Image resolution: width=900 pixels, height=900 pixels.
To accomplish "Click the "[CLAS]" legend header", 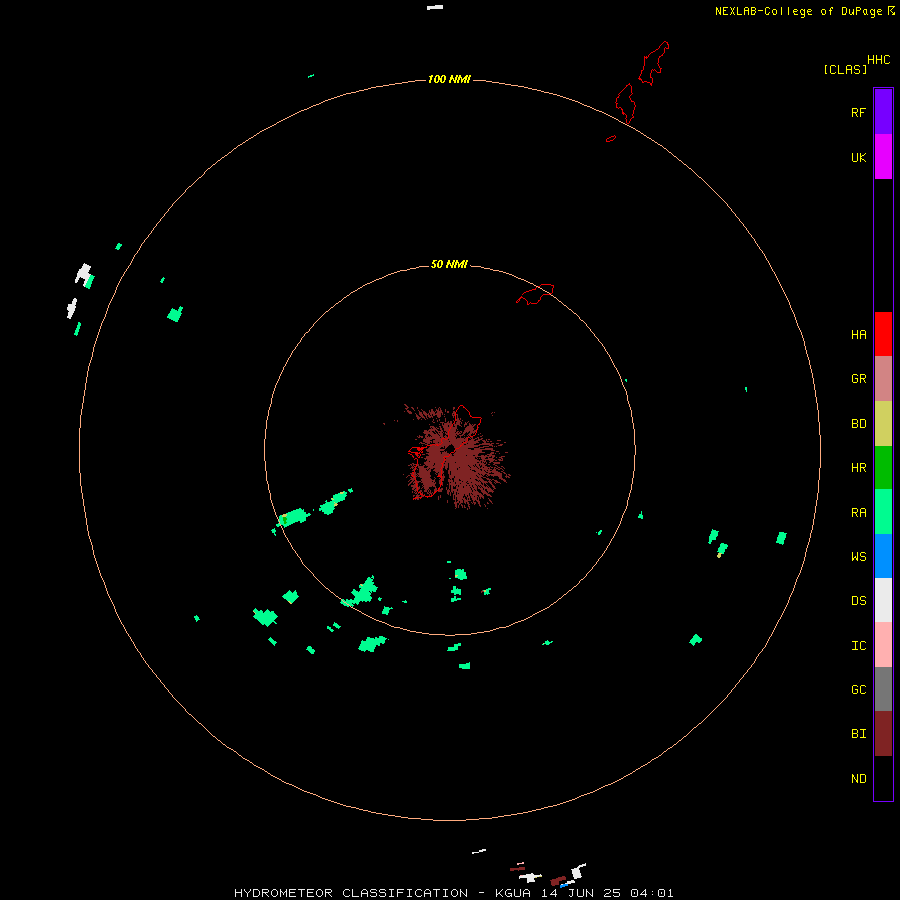I will [845, 69].
